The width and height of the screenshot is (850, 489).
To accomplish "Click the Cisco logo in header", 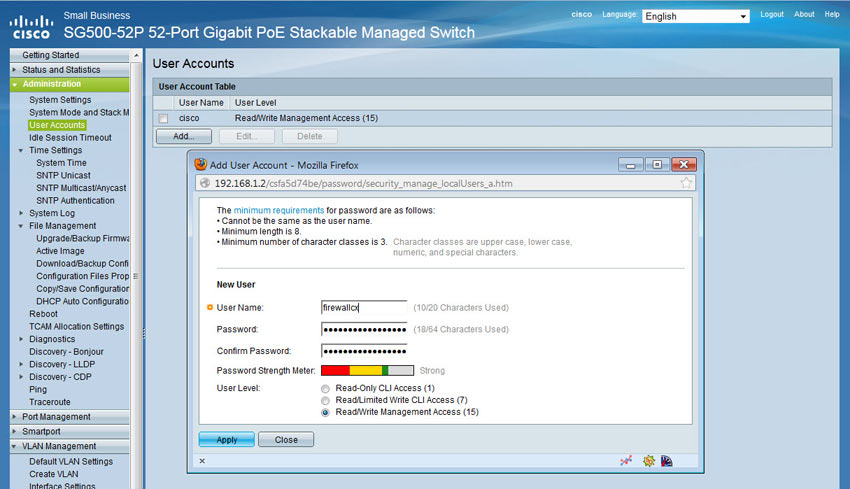I will (31, 28).
